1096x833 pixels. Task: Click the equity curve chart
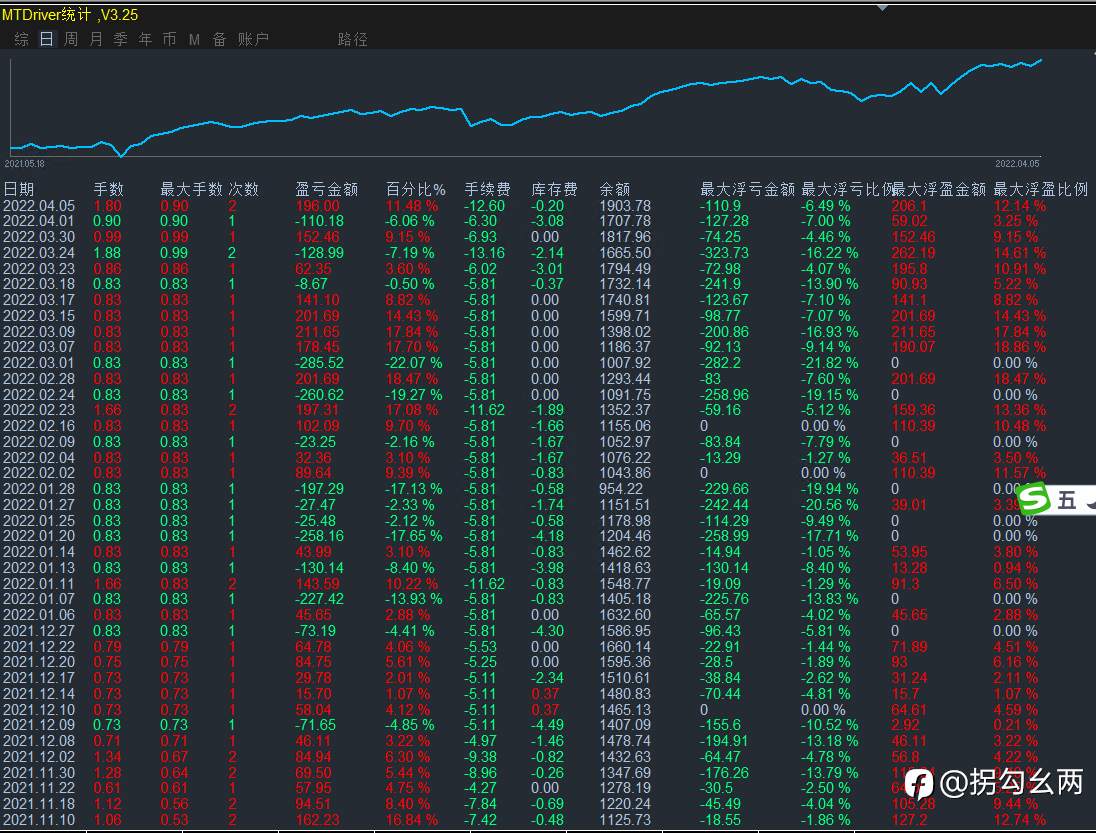[525, 107]
